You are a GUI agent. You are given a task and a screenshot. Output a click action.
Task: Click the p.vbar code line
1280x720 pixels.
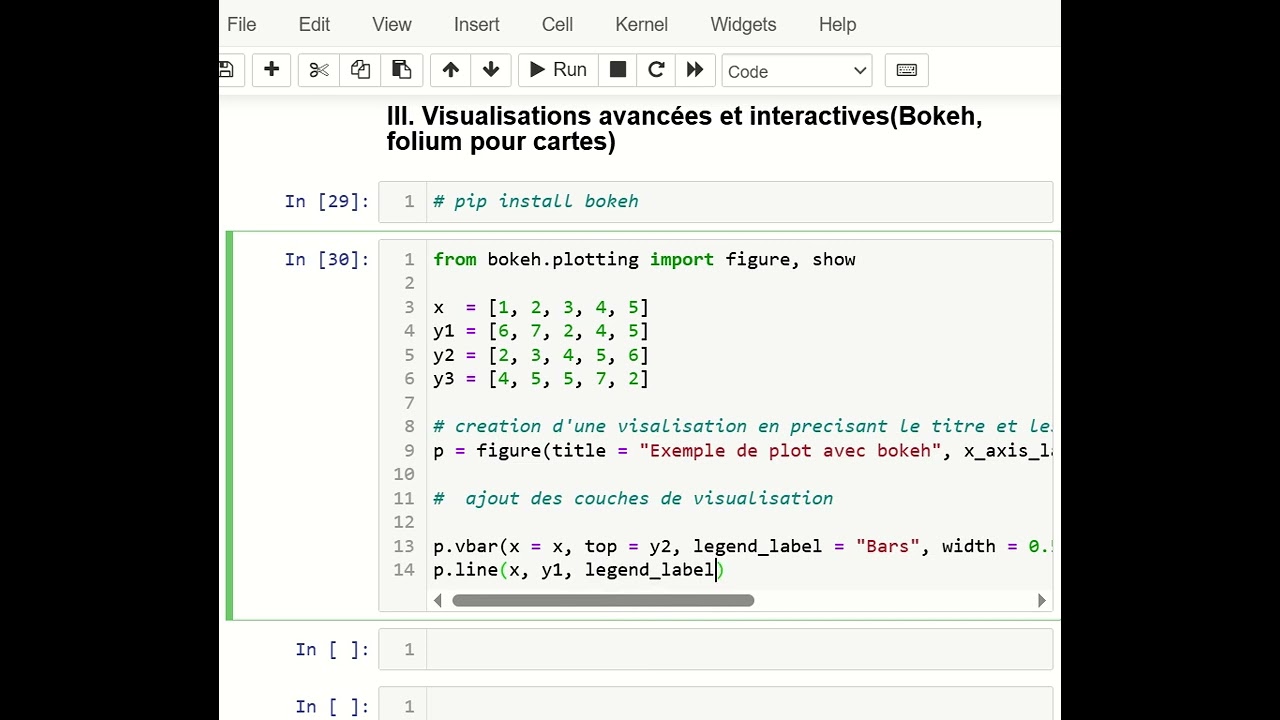pyautogui.click(x=742, y=546)
